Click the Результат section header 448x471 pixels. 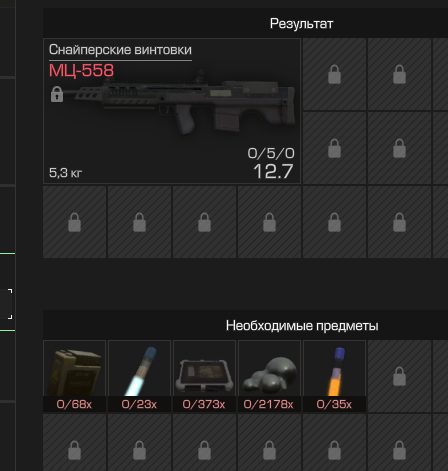pyautogui.click(x=301, y=24)
